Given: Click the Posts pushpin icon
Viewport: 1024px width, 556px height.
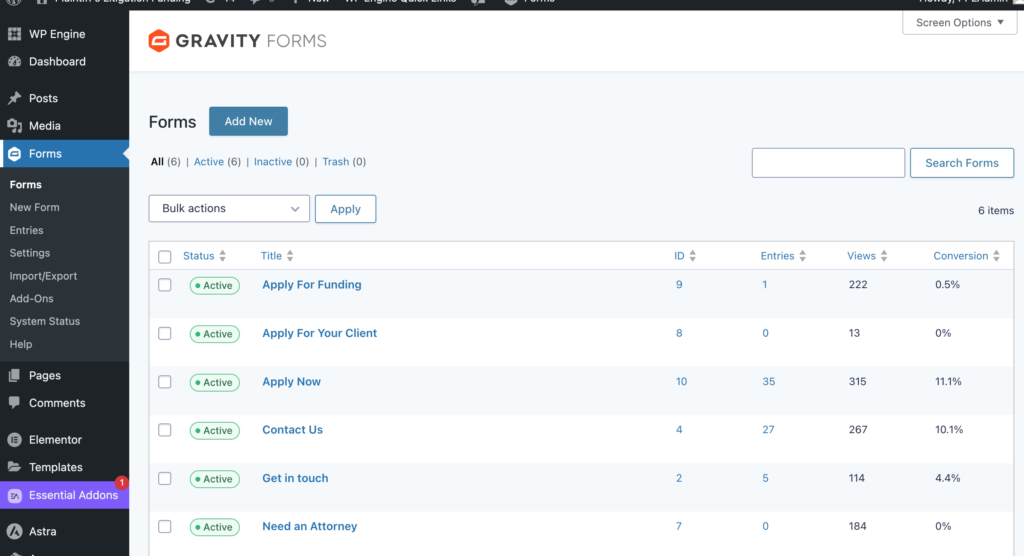Looking at the screenshot, I should point(15,98).
